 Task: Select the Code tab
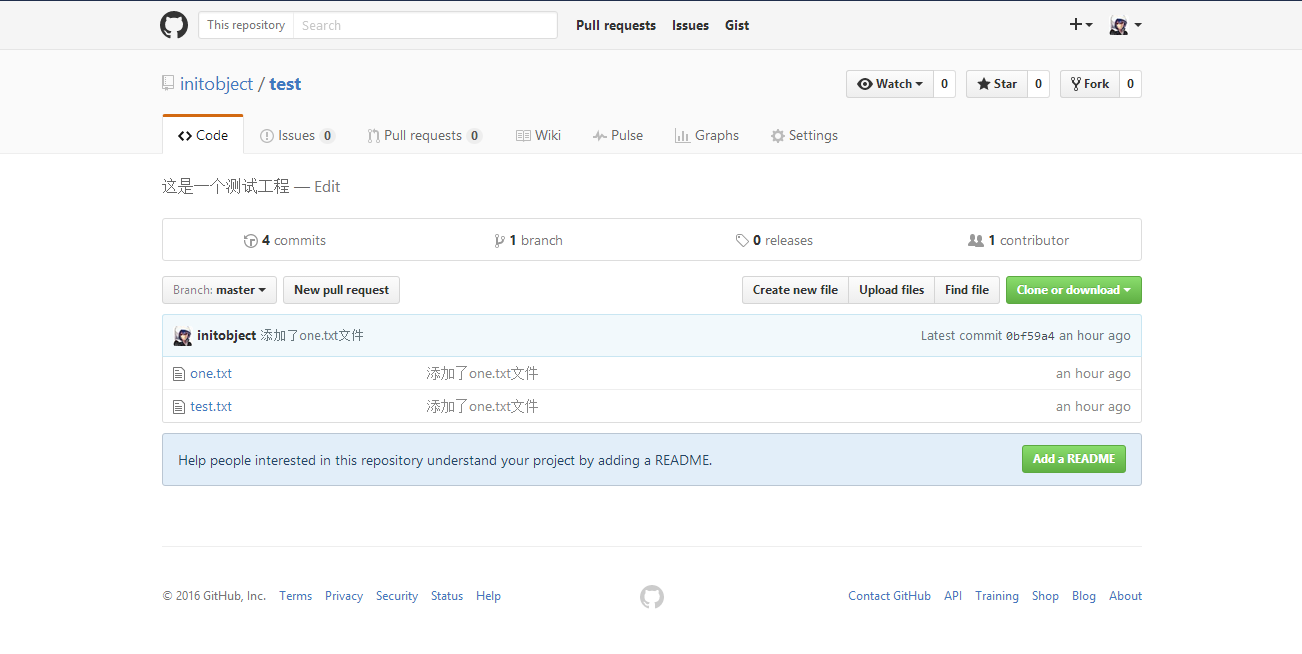click(x=203, y=135)
